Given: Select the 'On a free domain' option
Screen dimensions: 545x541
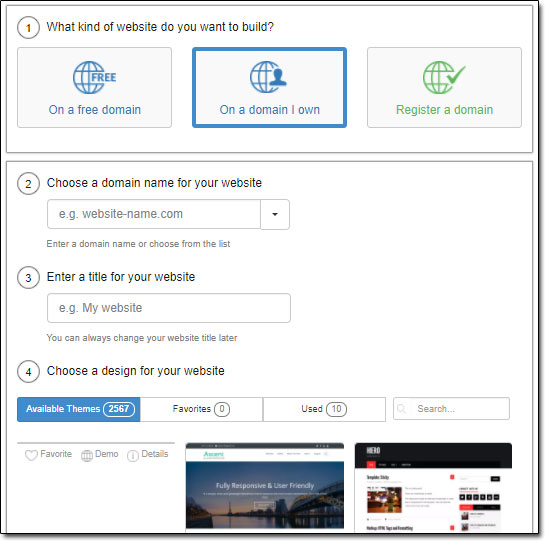Looking at the screenshot, I should (94, 88).
